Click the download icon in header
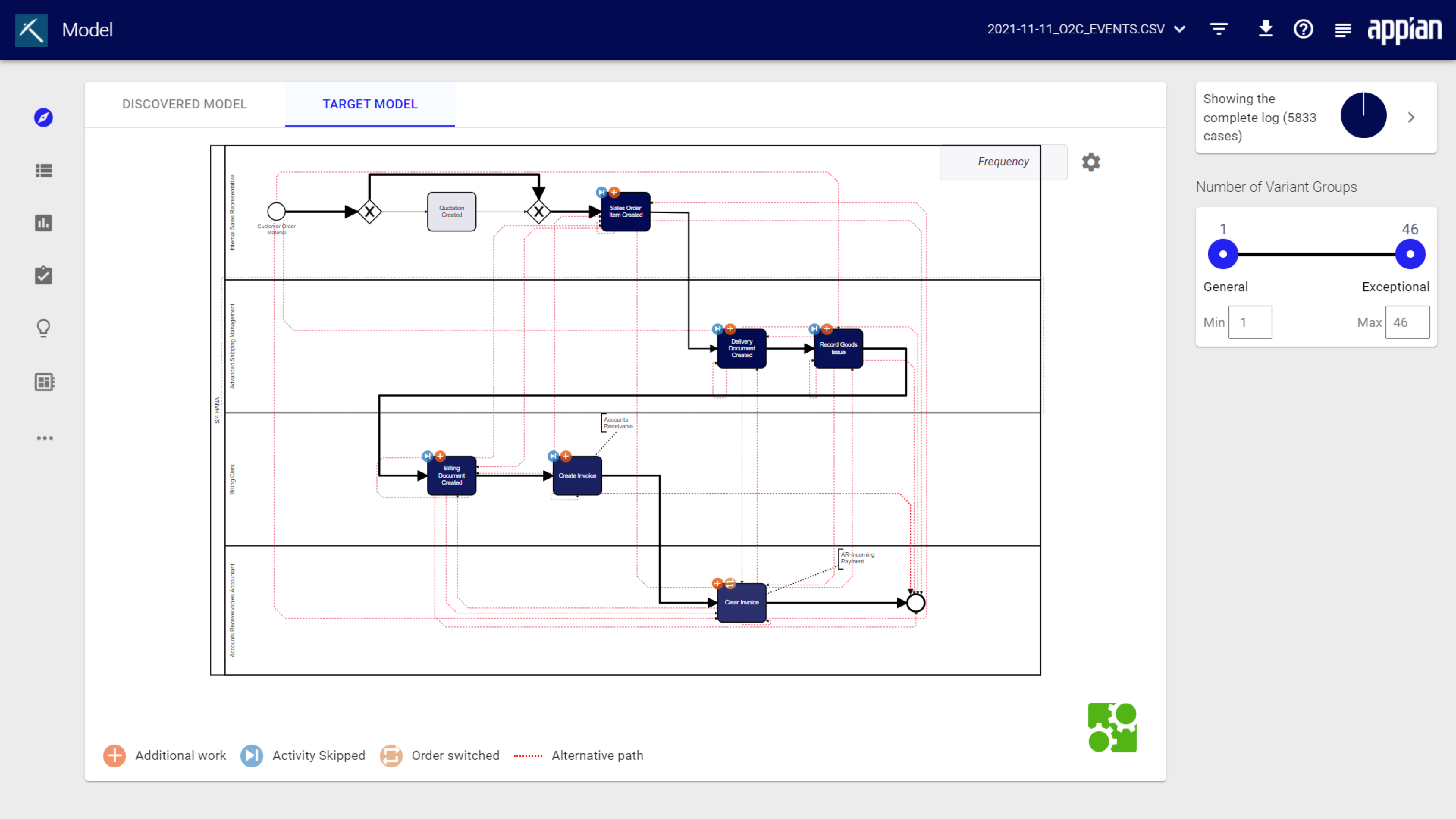The image size is (1456, 819). point(1266,29)
